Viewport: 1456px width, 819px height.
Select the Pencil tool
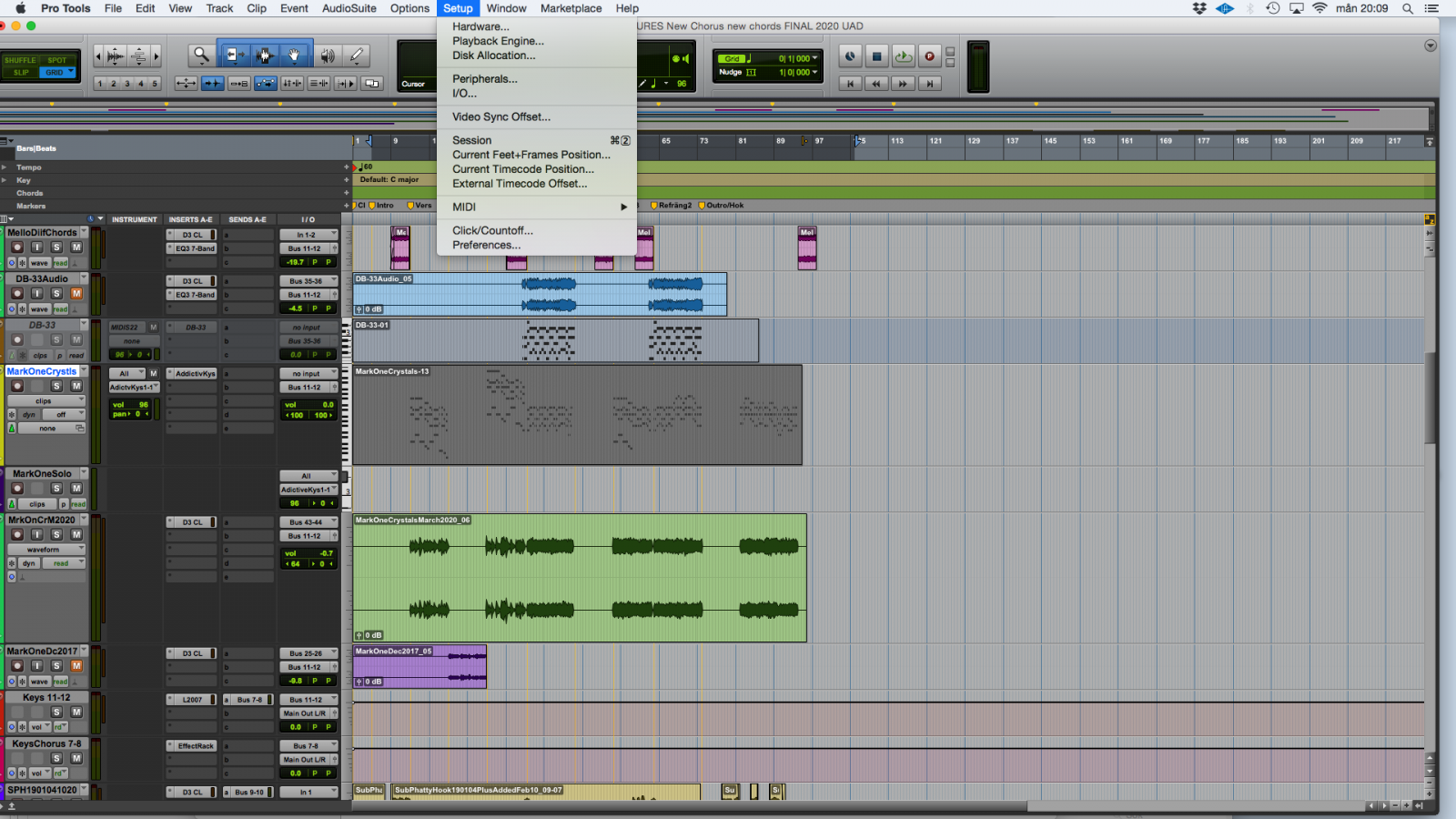pyautogui.click(x=357, y=56)
